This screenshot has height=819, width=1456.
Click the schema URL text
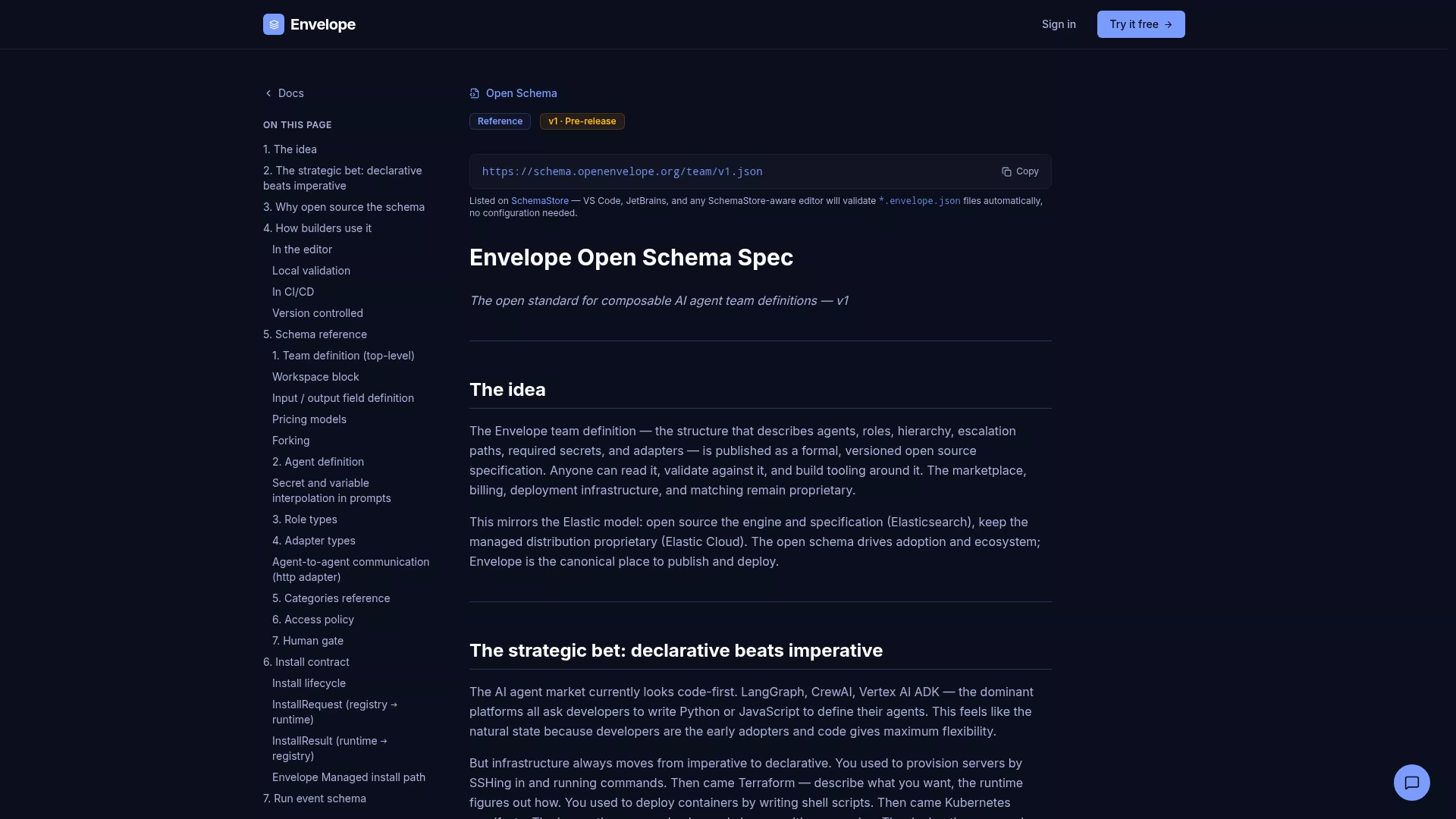point(623,171)
